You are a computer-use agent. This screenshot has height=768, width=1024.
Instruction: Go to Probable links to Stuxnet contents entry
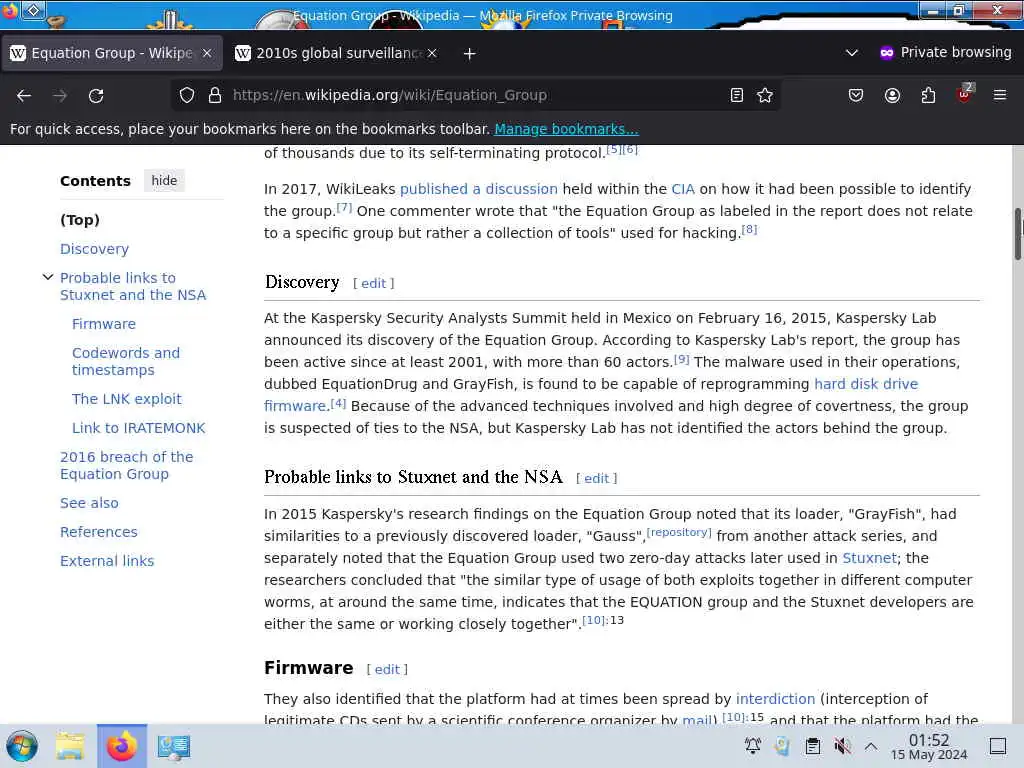[133, 286]
